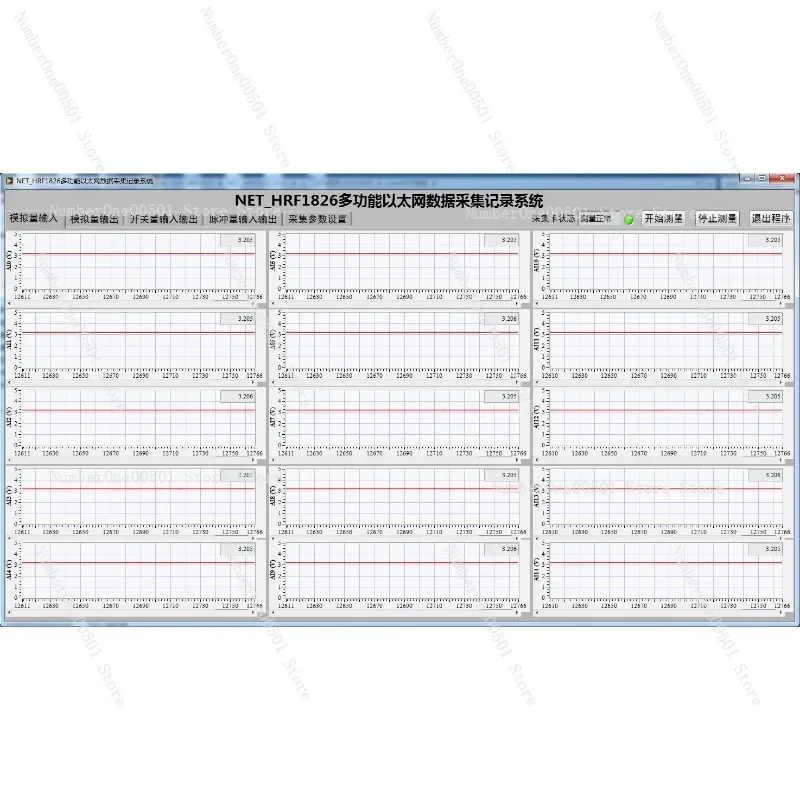Click the AI12 waveform chart plot area

pyautogui.click(x=665, y=418)
